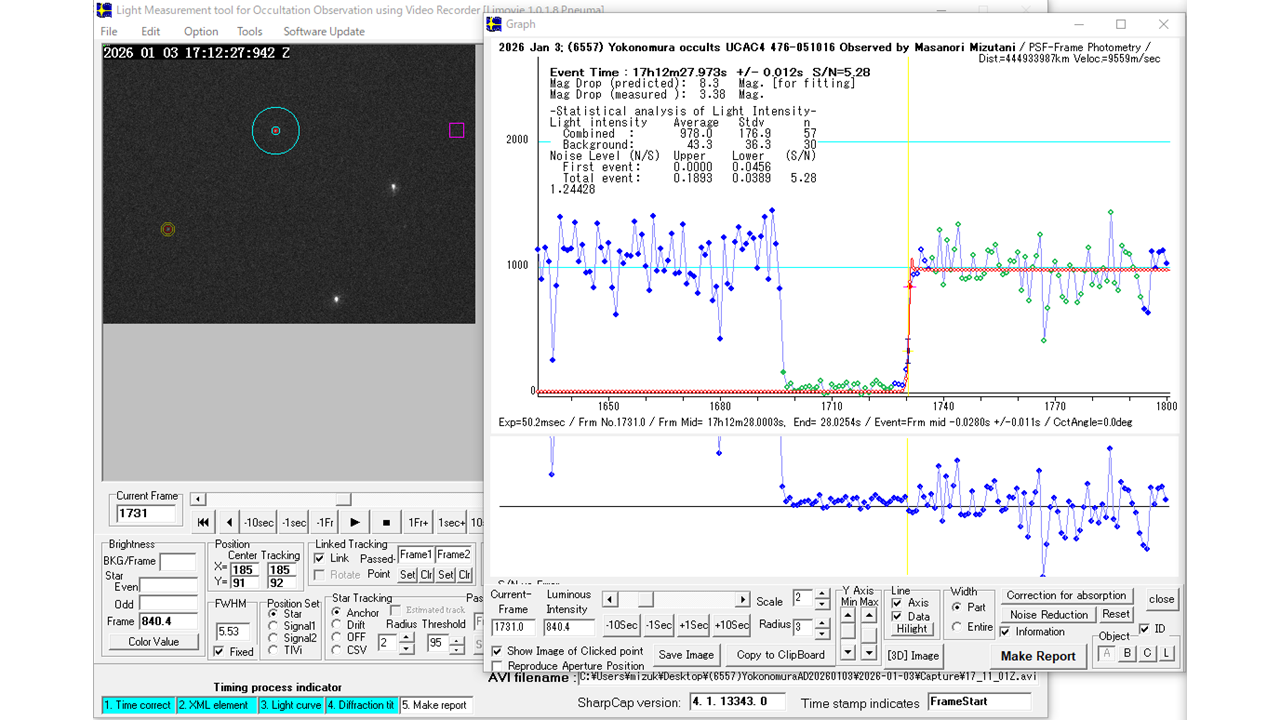
Task: Step back one frame with -1Fr
Action: click(324, 522)
